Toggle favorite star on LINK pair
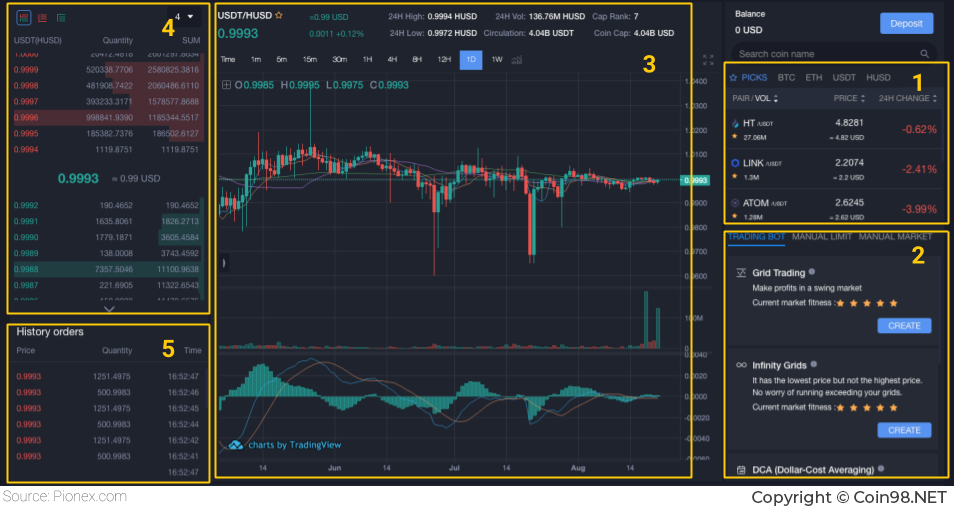Screen dimensions: 960x509 point(735,177)
